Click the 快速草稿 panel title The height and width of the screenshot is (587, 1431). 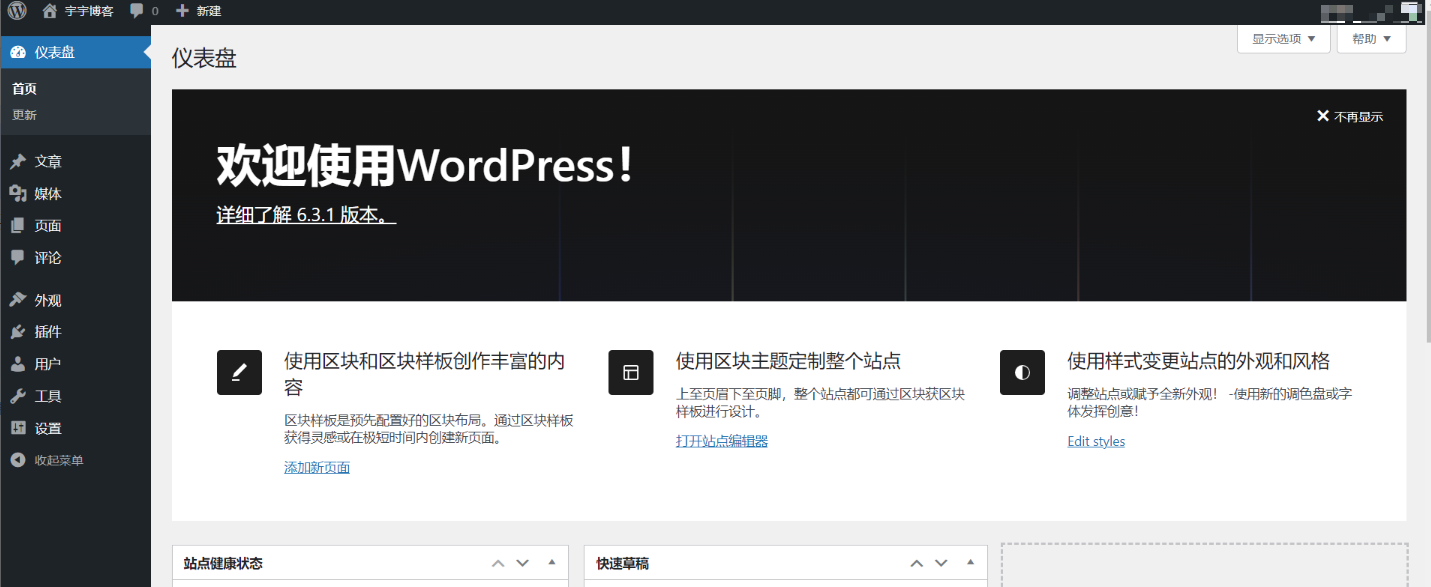[622, 564]
